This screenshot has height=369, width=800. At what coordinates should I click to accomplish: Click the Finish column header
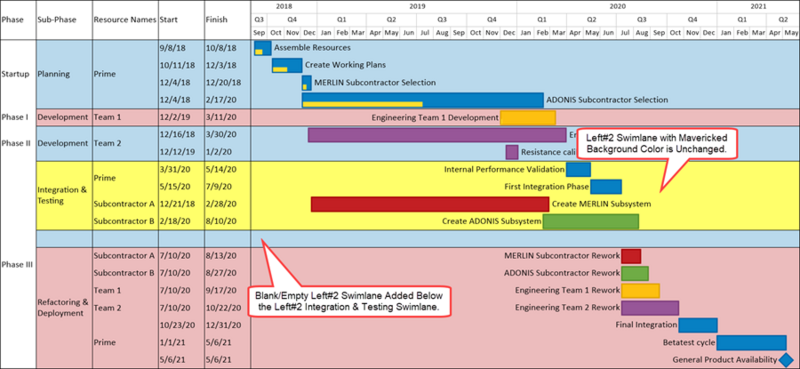click(x=216, y=20)
